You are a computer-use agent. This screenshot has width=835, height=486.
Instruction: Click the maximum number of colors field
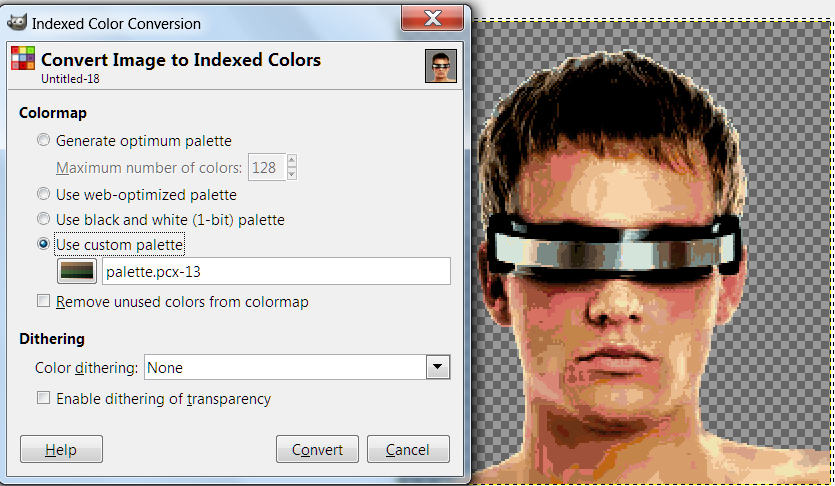(x=266, y=167)
